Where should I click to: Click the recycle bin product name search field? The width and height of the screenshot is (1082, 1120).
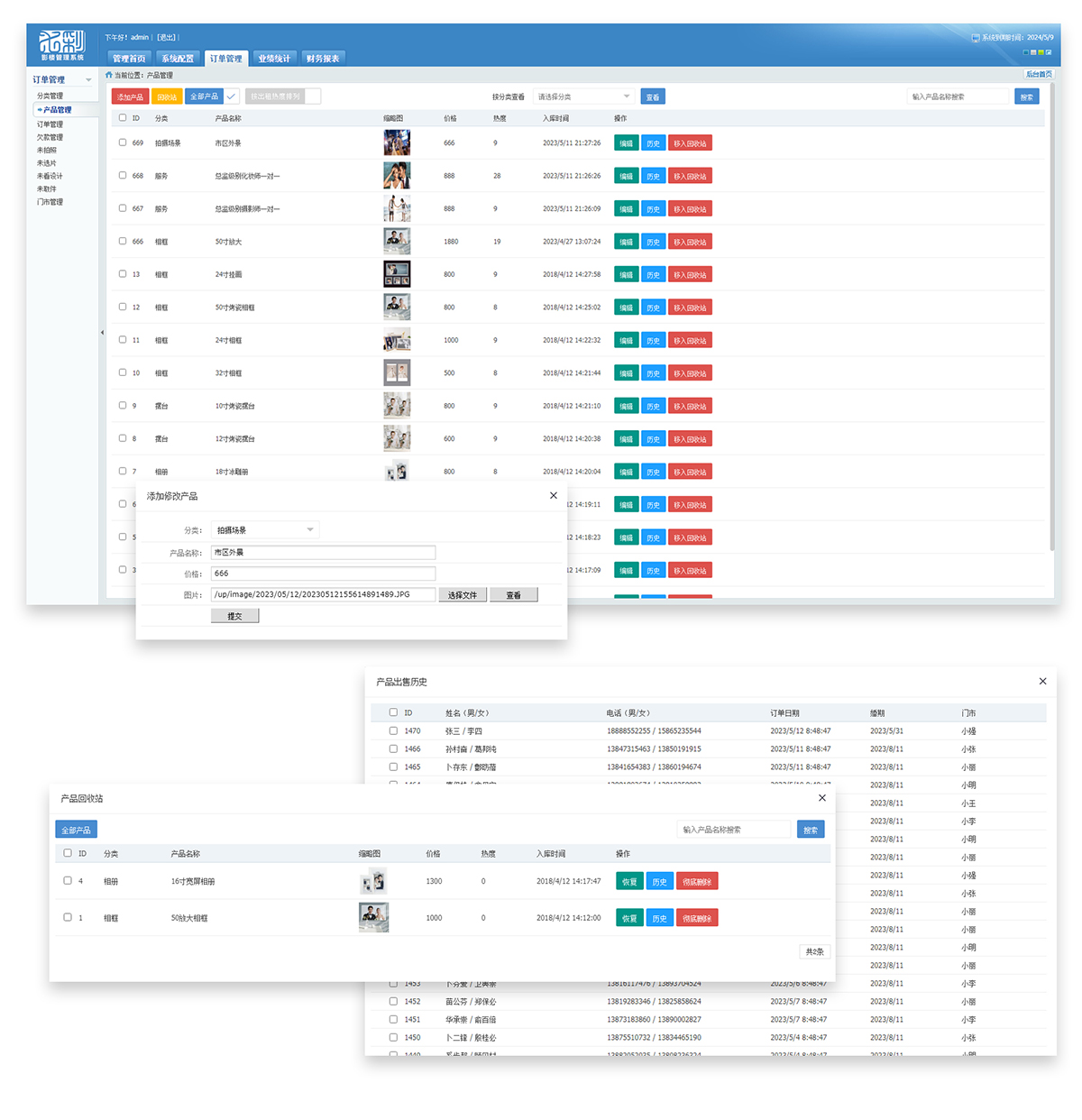(x=734, y=830)
